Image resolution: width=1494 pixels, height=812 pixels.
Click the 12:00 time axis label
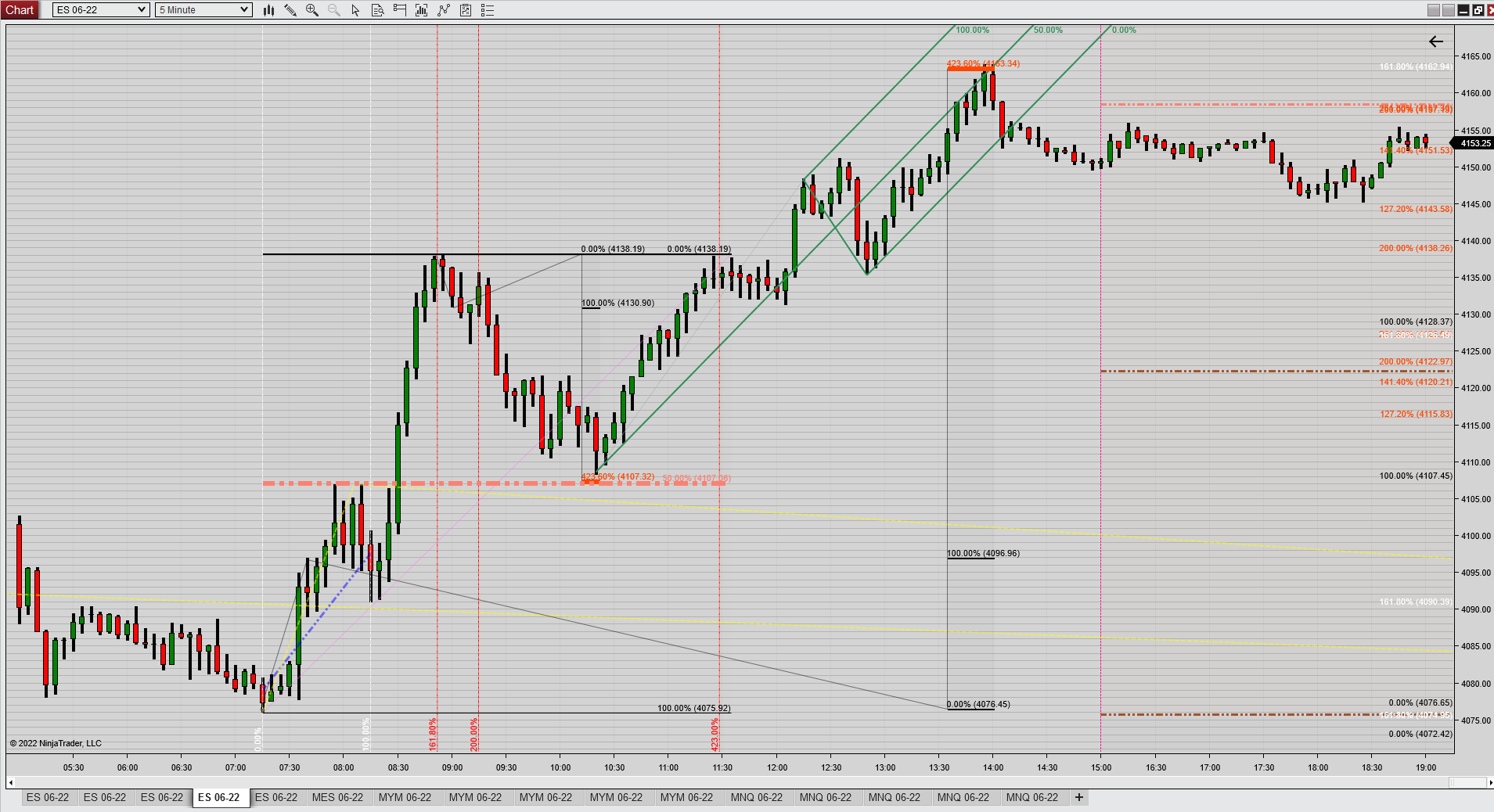coord(777,767)
